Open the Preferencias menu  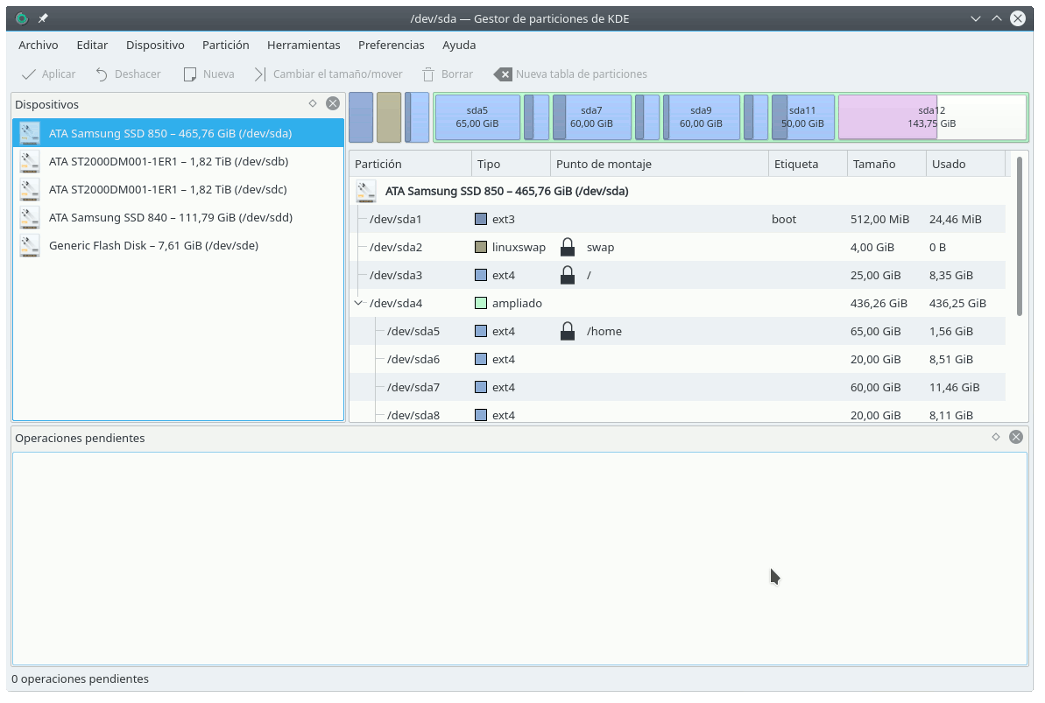click(391, 45)
